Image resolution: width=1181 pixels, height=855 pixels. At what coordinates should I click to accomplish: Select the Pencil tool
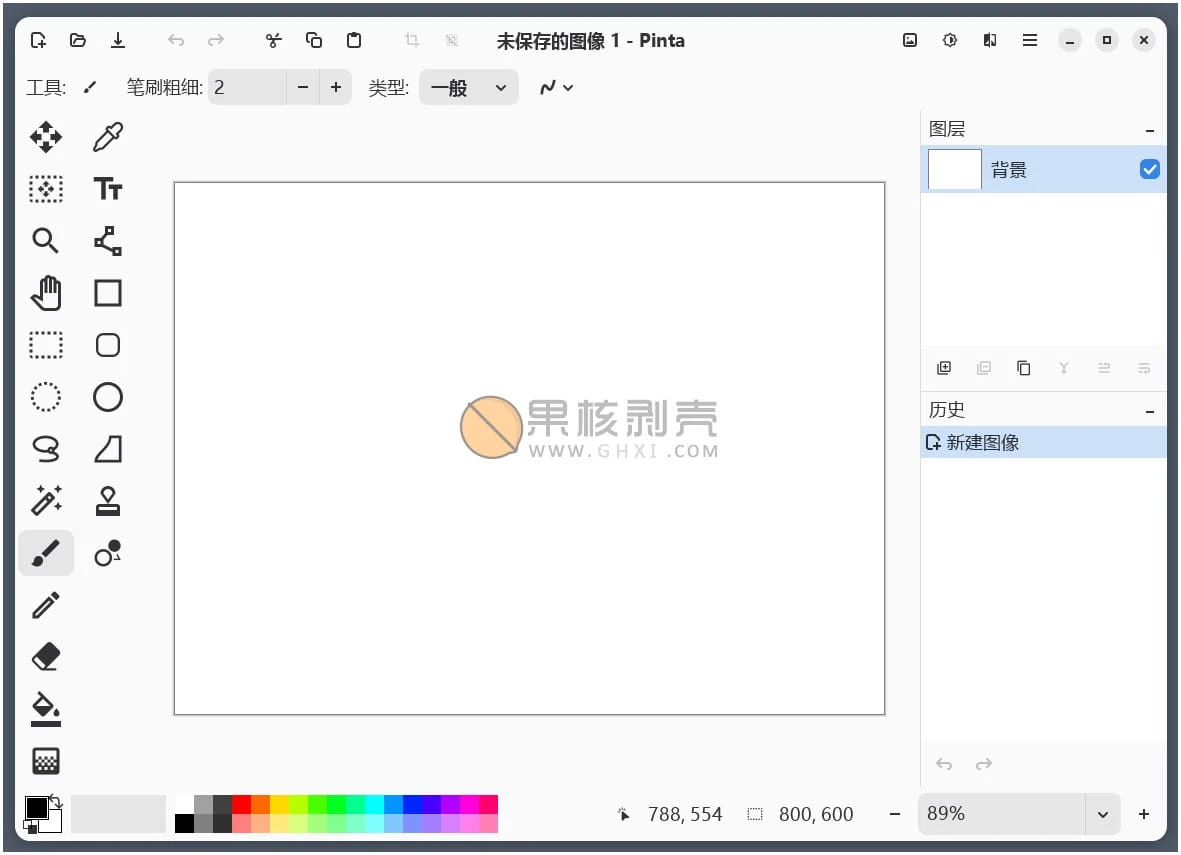[x=45, y=604]
